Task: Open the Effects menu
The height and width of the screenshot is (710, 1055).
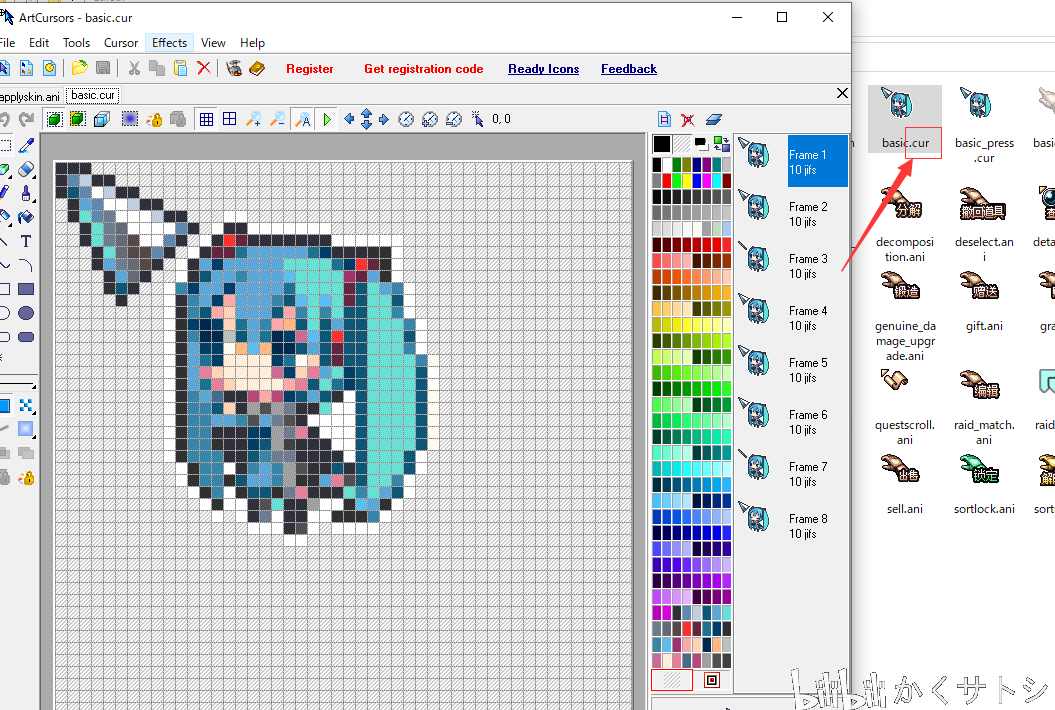Action: point(170,42)
